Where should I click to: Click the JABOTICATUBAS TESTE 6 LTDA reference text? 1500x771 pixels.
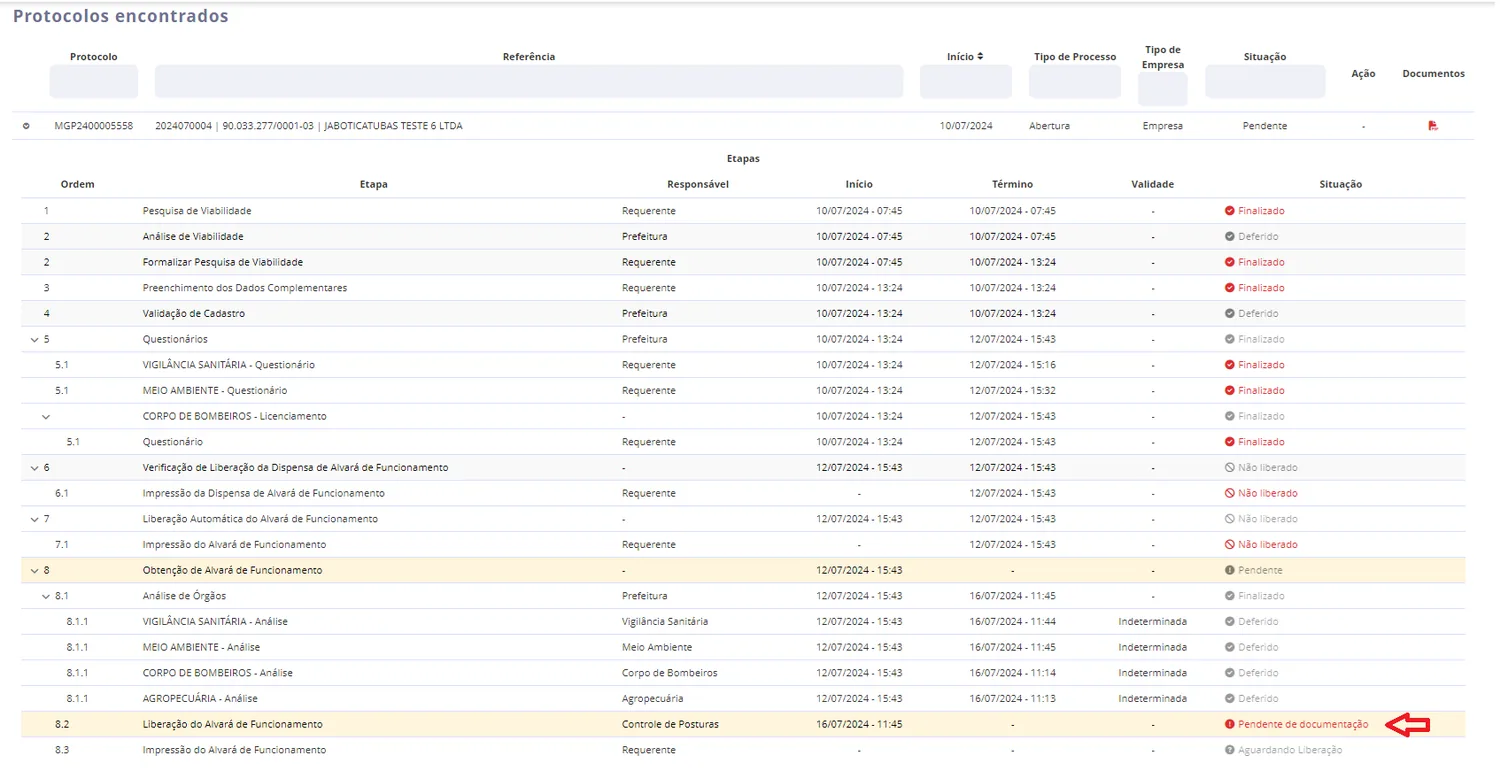392,126
